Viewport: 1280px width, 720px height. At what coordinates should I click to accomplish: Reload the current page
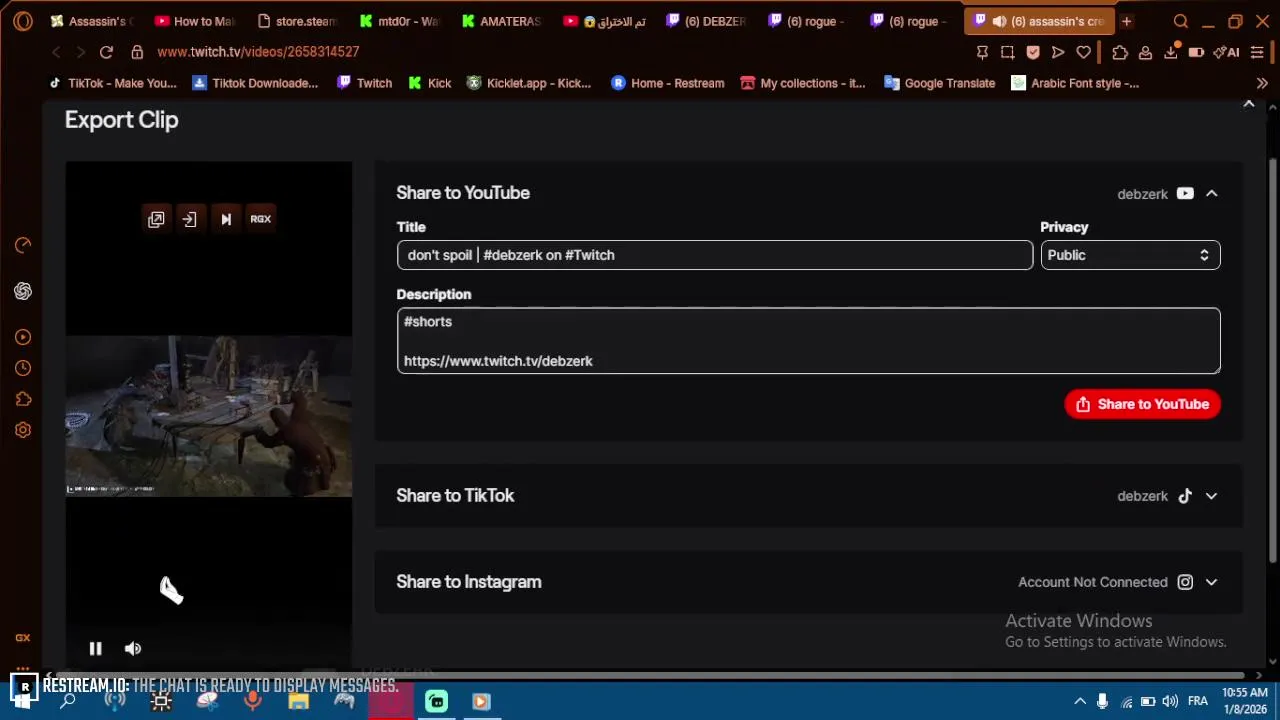click(x=106, y=52)
